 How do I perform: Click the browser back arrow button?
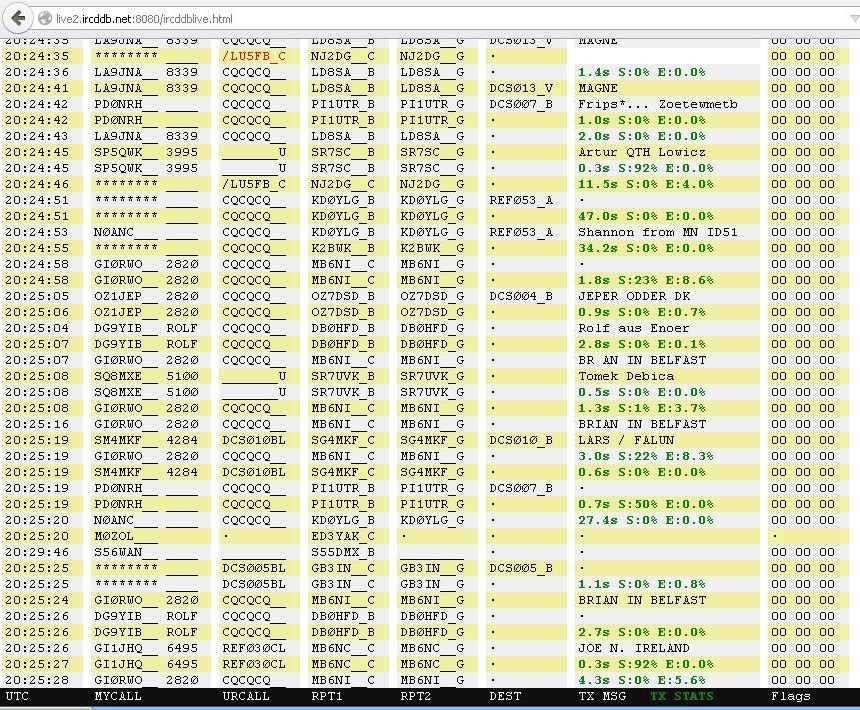point(18,18)
